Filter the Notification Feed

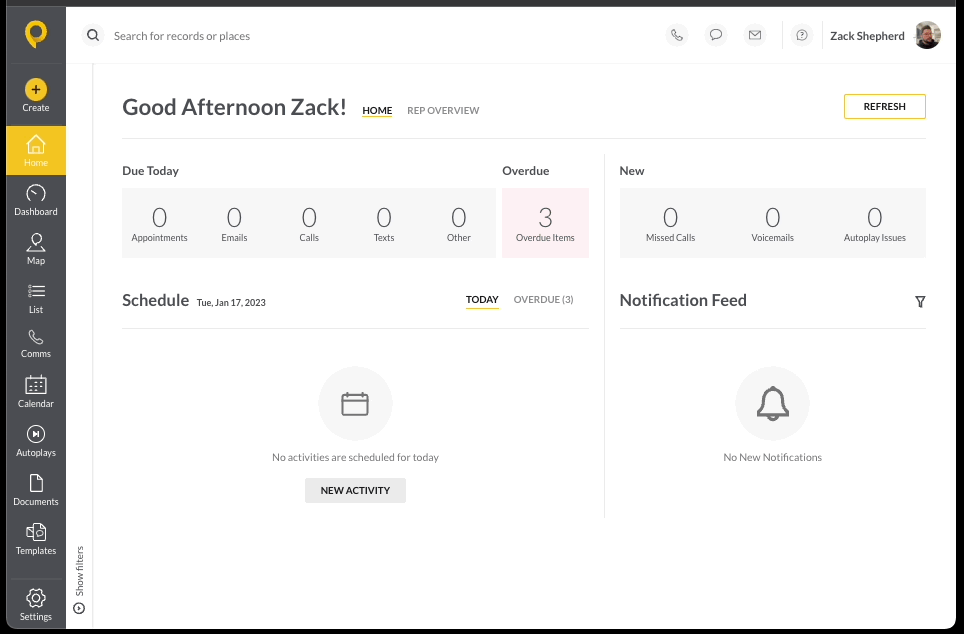[x=920, y=301]
